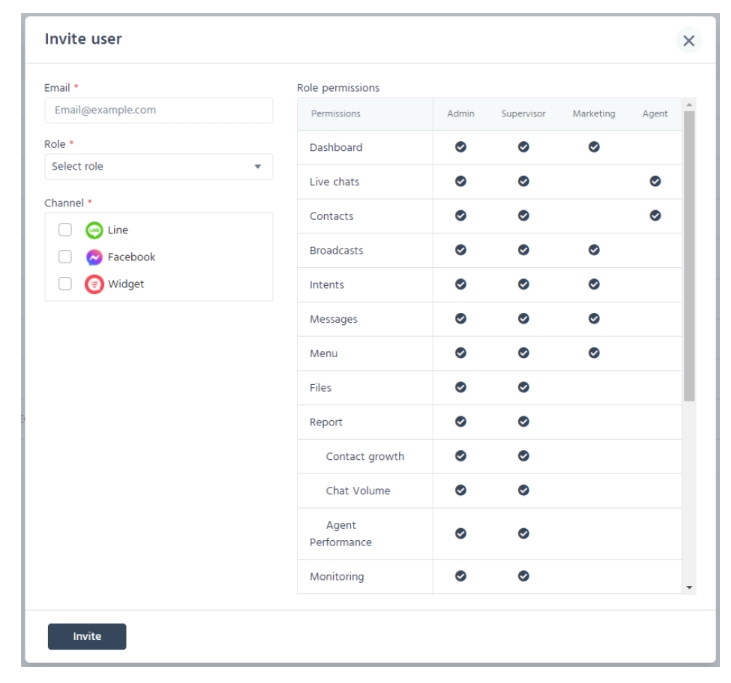Click Supervisor checkmark in Monitoring row

[524, 576]
